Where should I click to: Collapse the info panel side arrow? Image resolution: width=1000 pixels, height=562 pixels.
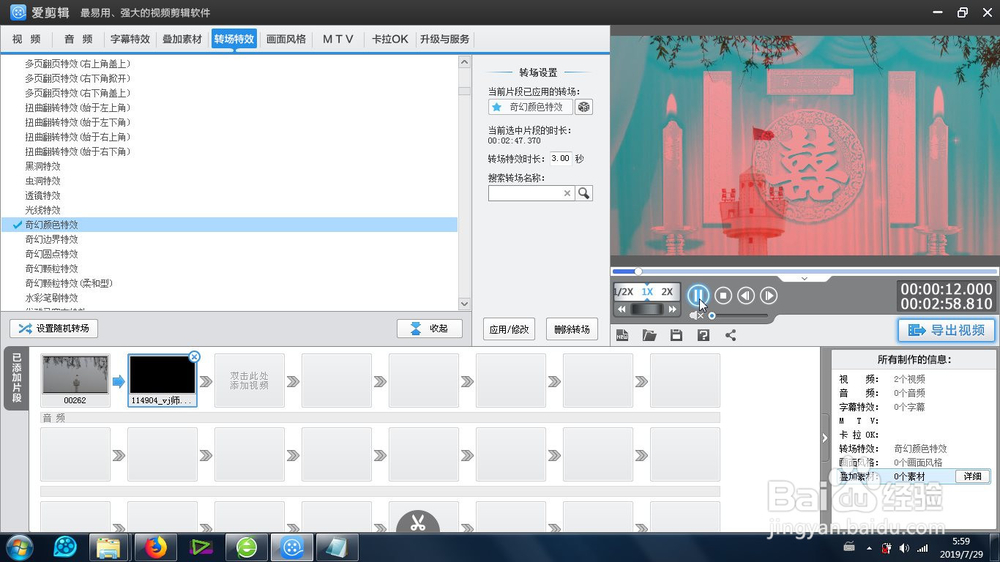pos(825,438)
